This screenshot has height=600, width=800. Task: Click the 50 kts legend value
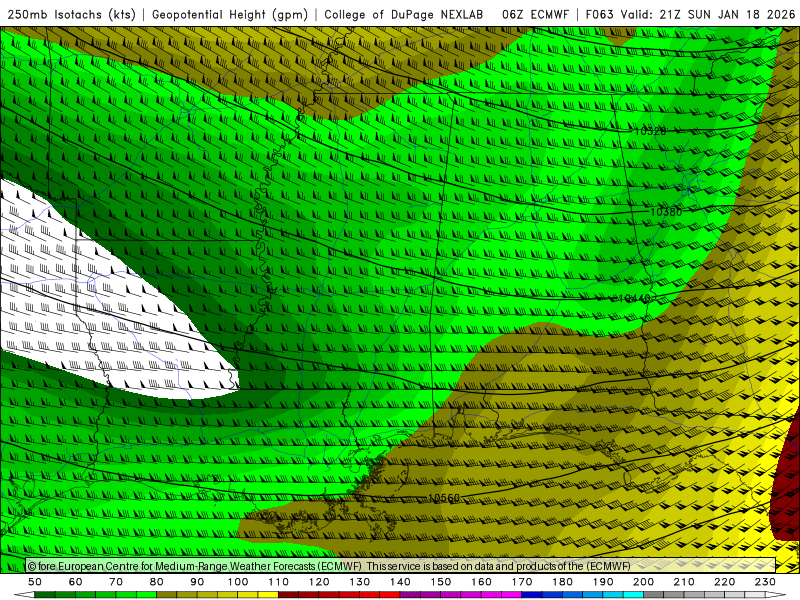click(35, 582)
